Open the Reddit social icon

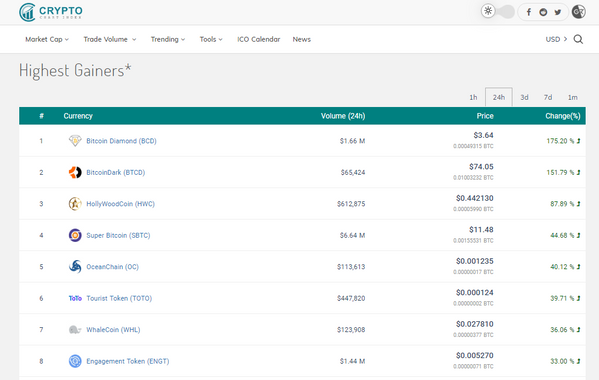tap(543, 12)
